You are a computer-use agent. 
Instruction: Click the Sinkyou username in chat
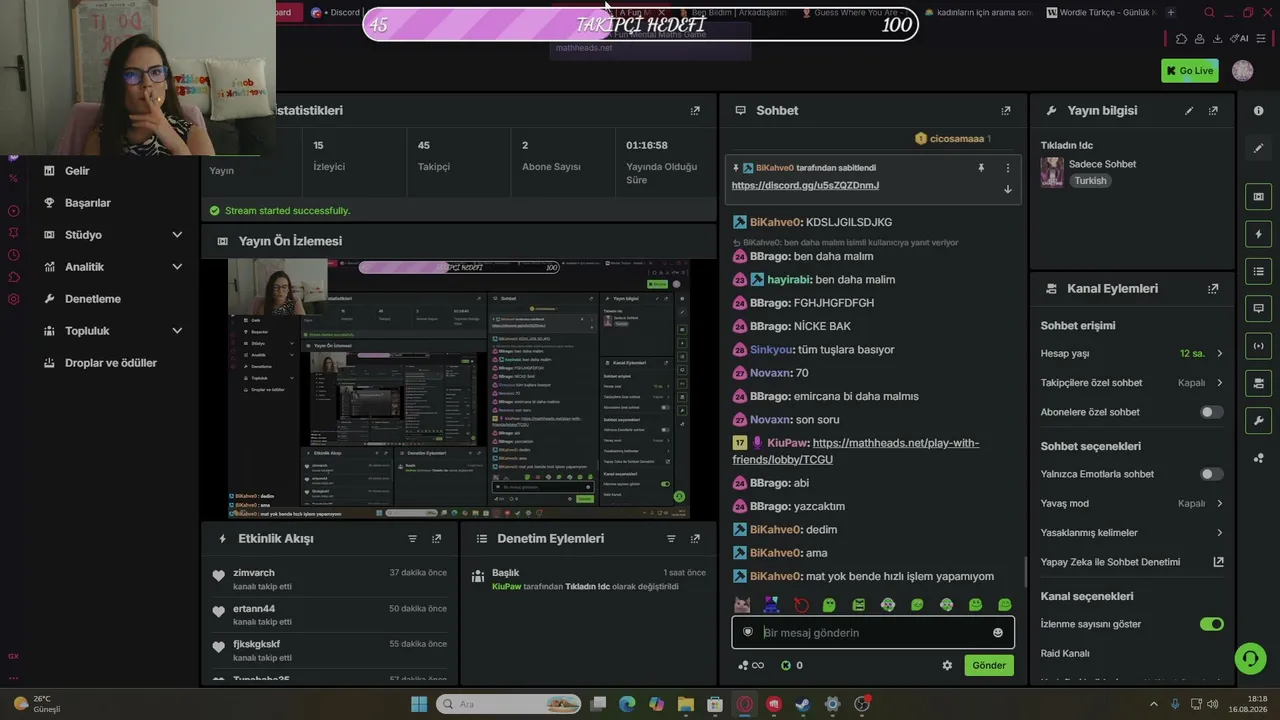tap(771, 350)
